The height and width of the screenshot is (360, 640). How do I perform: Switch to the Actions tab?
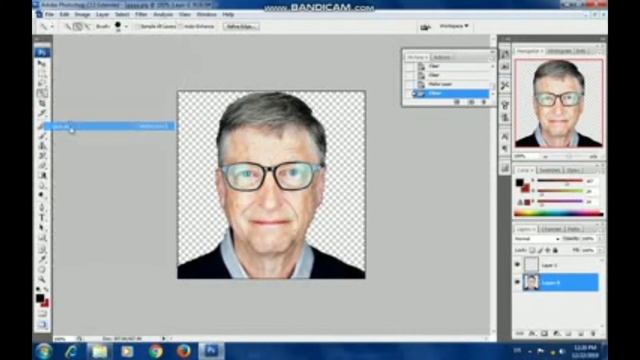[442, 57]
